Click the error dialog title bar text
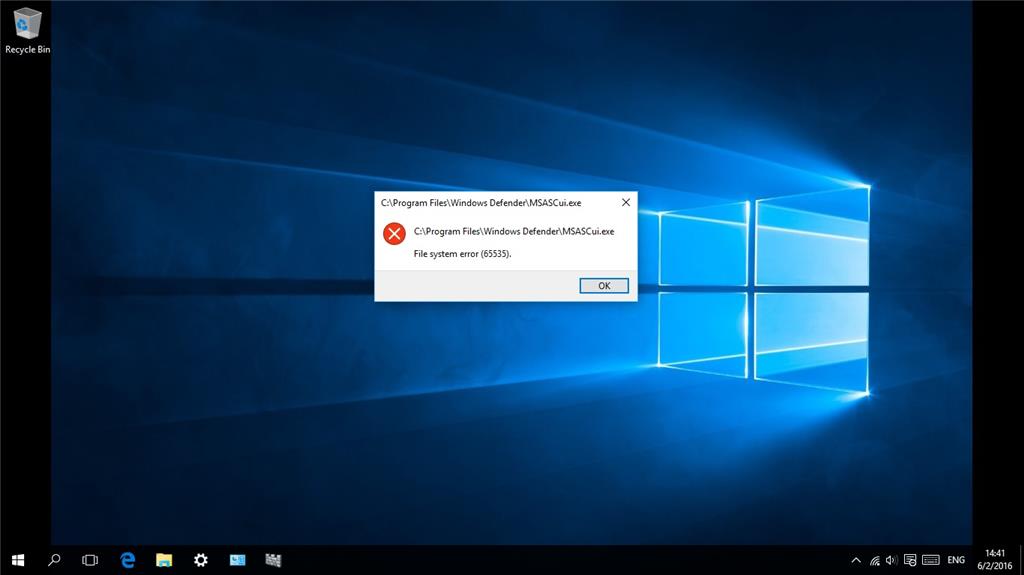The height and width of the screenshot is (575, 1024). click(x=481, y=203)
